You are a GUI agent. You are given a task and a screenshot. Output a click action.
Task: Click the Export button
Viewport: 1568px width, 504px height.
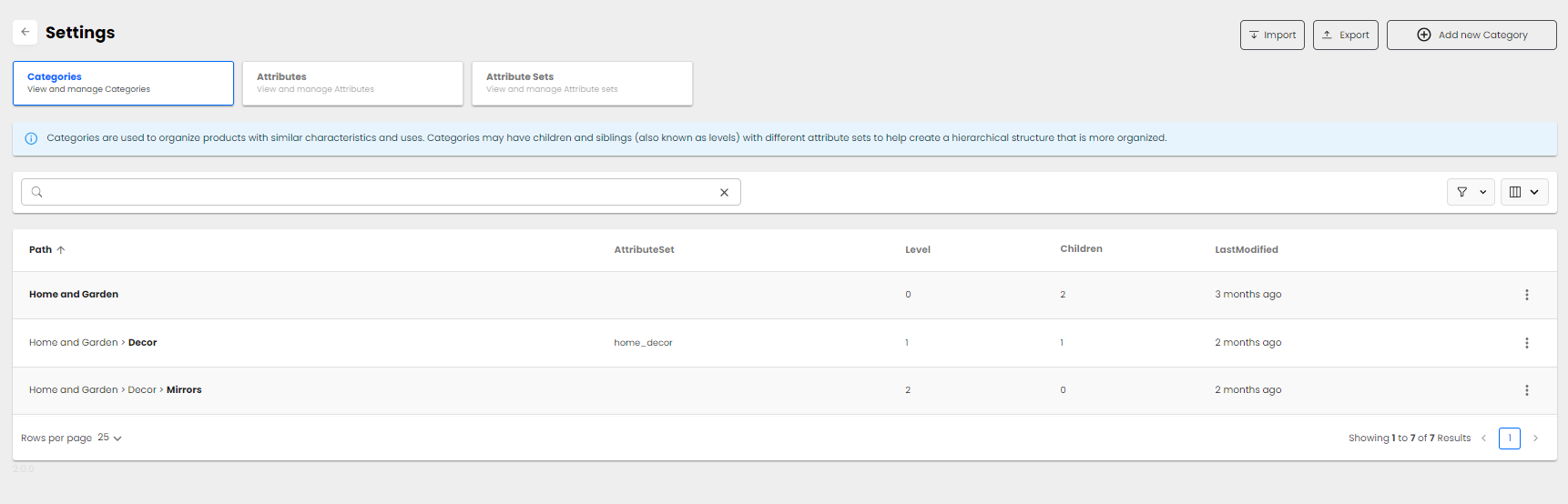pos(1345,35)
